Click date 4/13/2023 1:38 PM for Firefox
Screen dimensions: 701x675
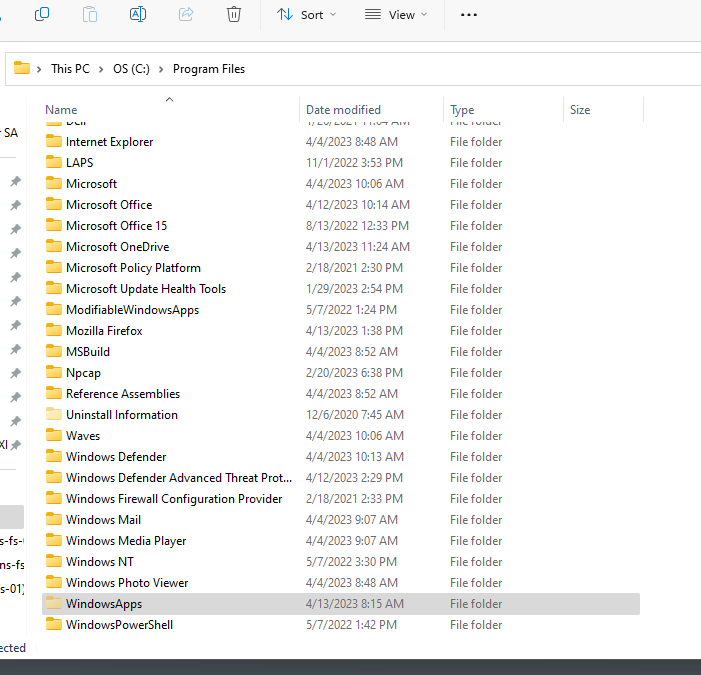tap(354, 331)
